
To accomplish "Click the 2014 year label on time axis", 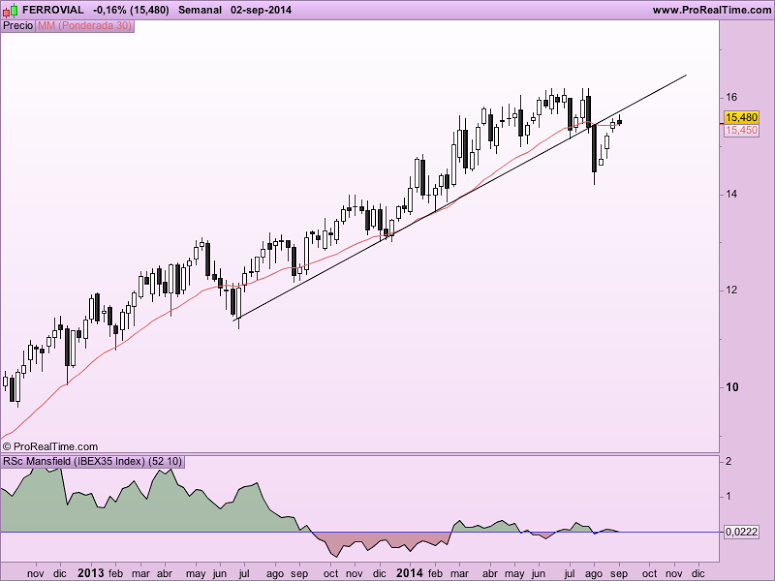I will (x=410, y=573).
